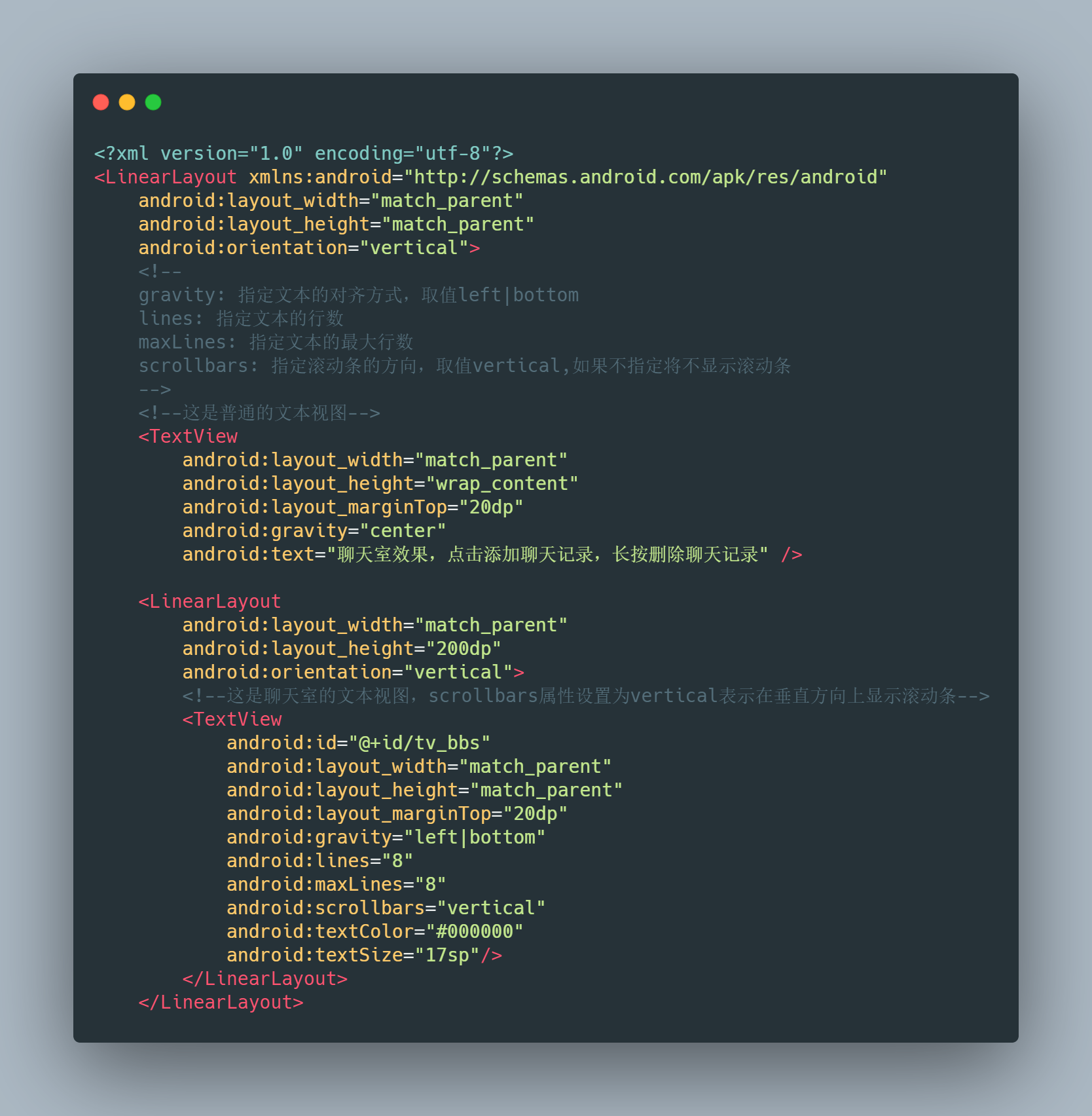Click the green maximize dot
The height and width of the screenshot is (1116, 1092).
coord(153,102)
